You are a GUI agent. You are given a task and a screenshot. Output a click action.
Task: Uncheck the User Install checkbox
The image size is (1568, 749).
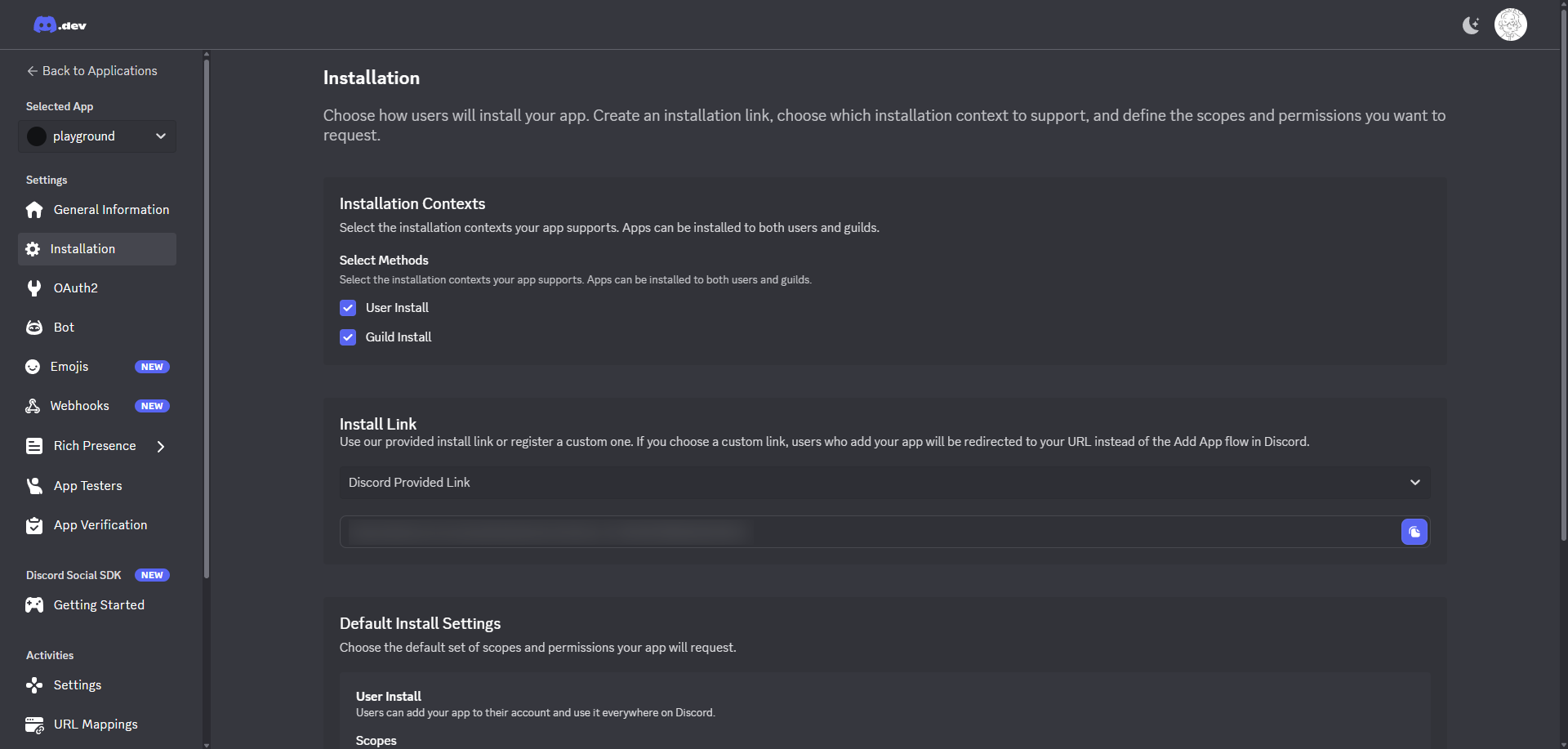point(348,308)
